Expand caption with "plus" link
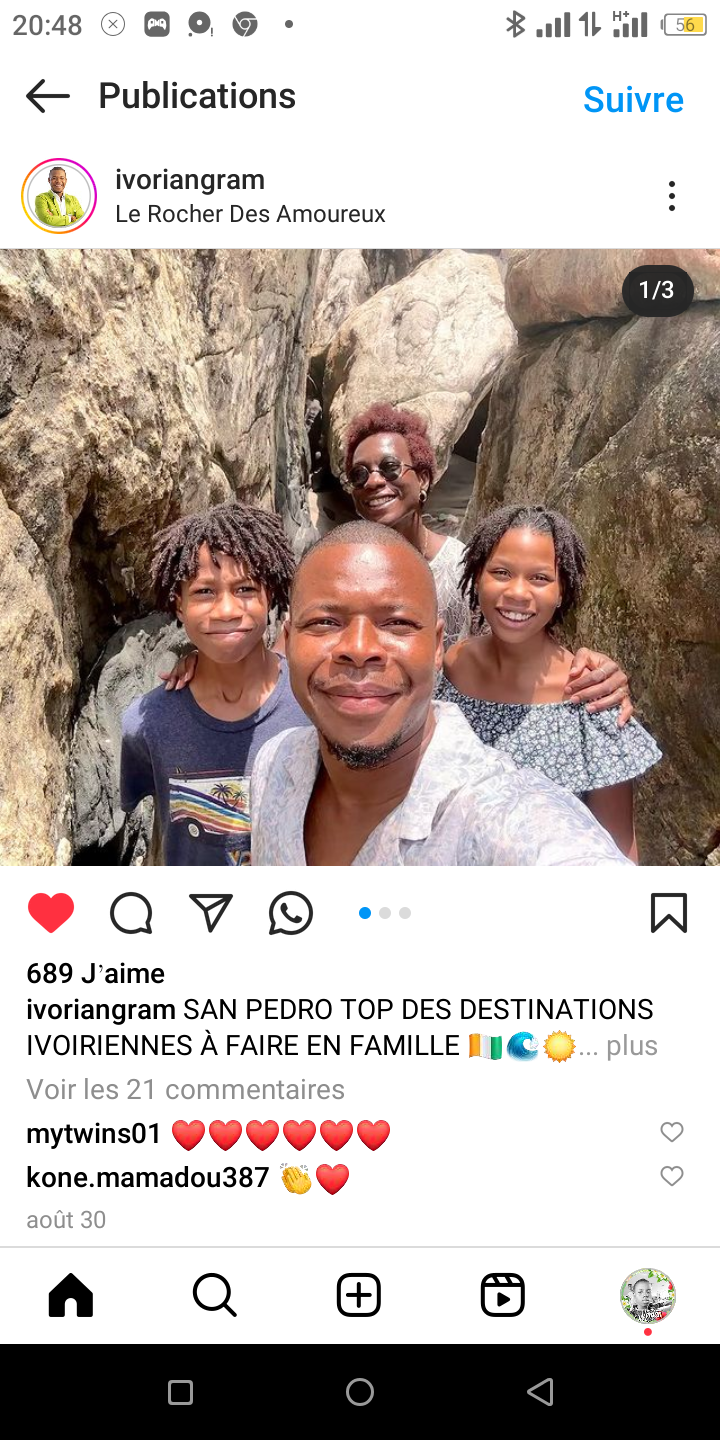Image resolution: width=720 pixels, height=1440 pixels. point(632,1046)
